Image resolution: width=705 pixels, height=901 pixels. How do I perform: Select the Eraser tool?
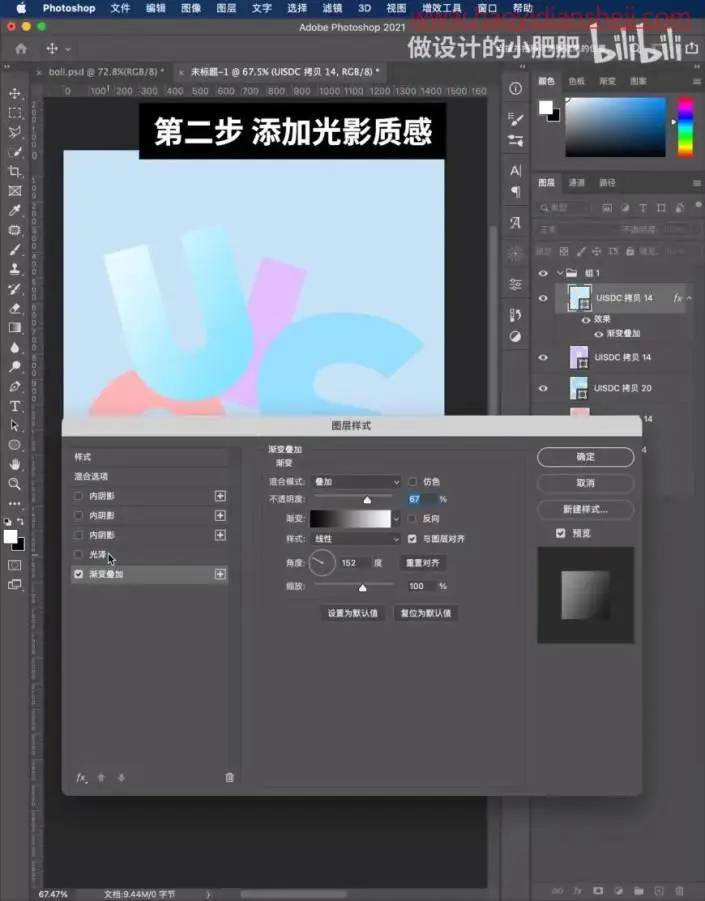click(16, 308)
